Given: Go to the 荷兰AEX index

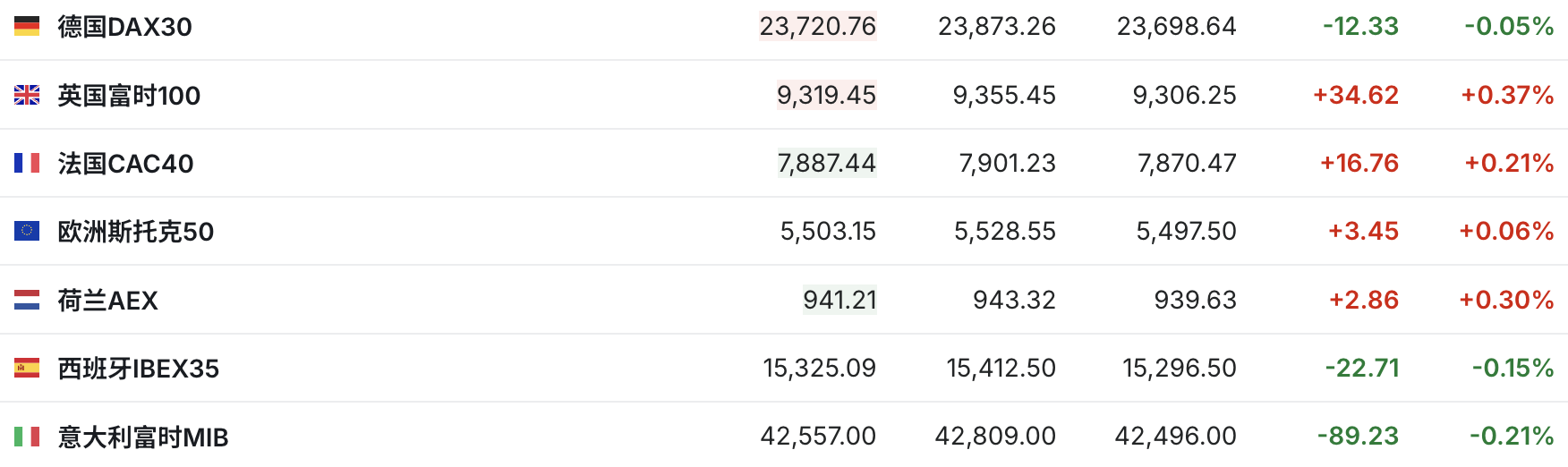Looking at the screenshot, I should tap(107, 301).
